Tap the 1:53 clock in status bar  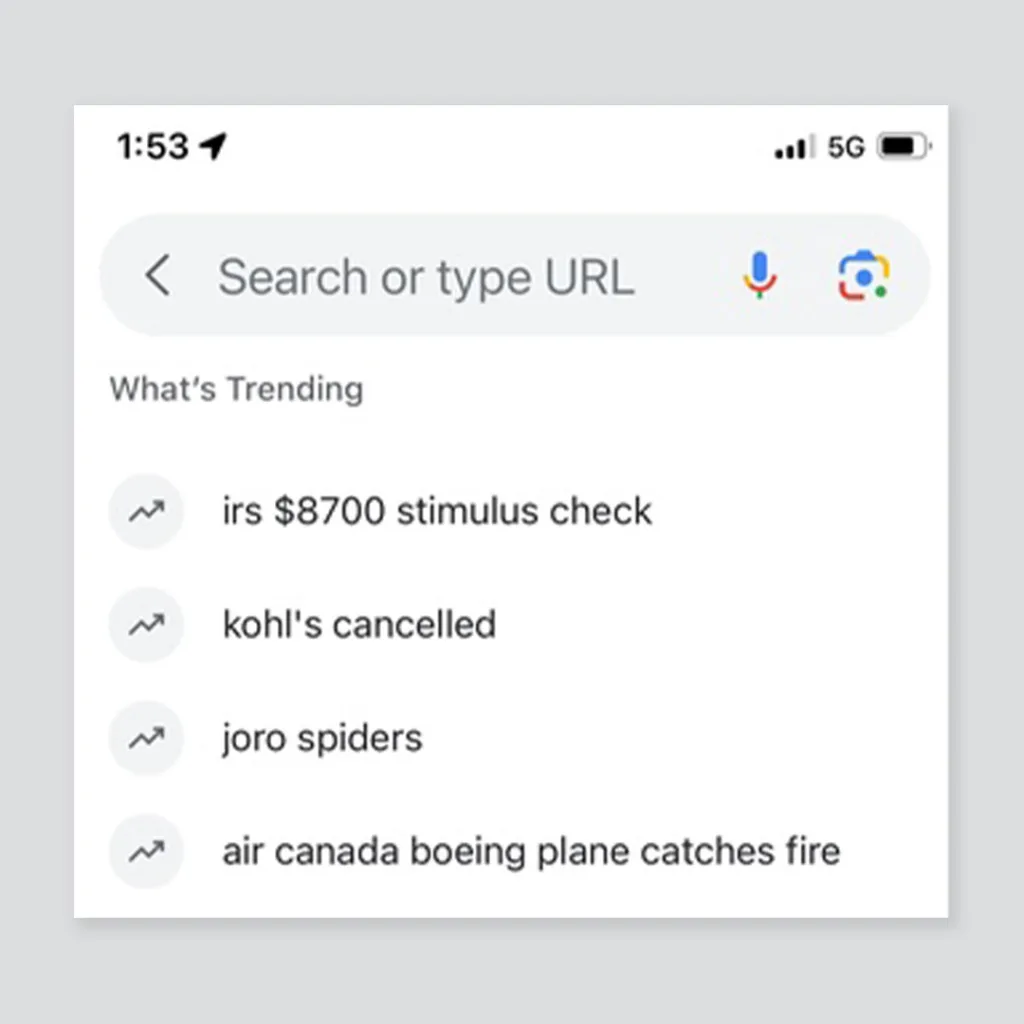coord(152,148)
